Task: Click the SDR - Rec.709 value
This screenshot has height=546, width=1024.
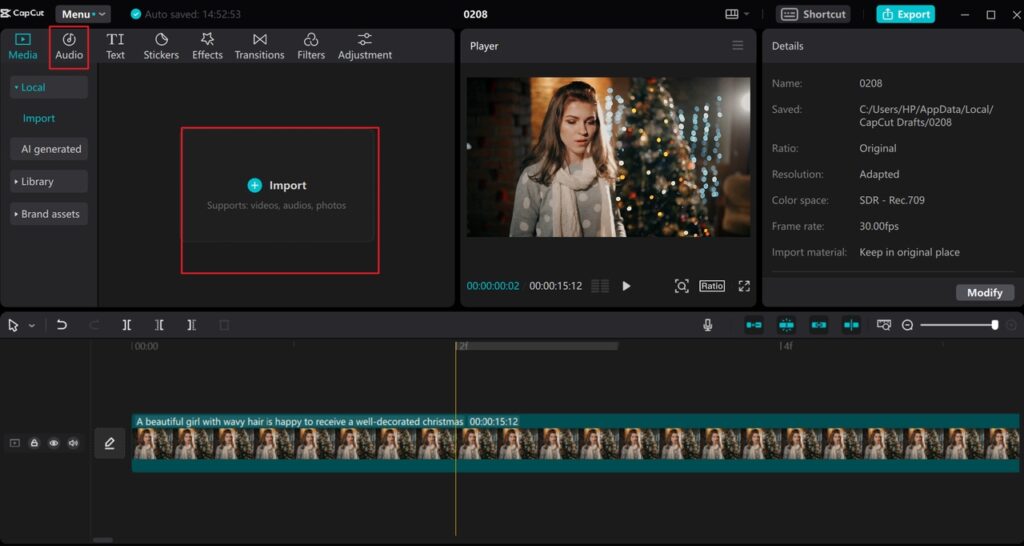Action: tap(892, 200)
